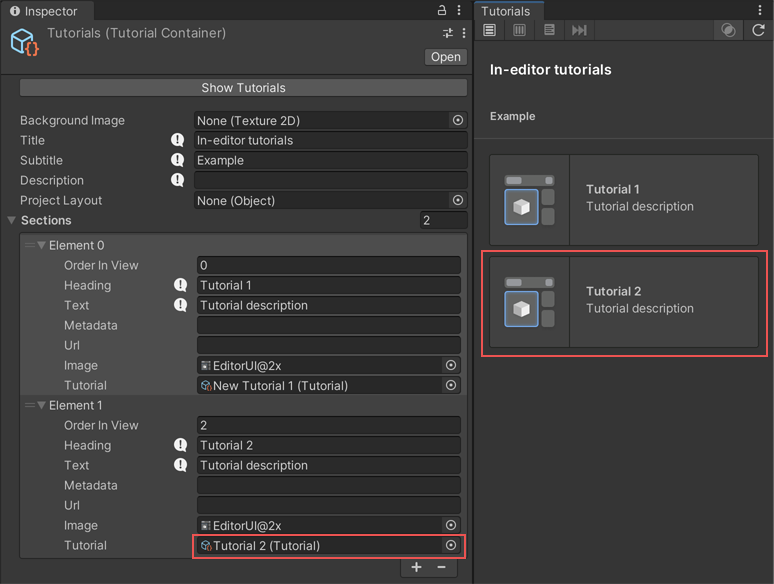Screen dimensions: 774x584
Task: Click the skip-forward icon in Tutorials toolbar
Action: 579,31
